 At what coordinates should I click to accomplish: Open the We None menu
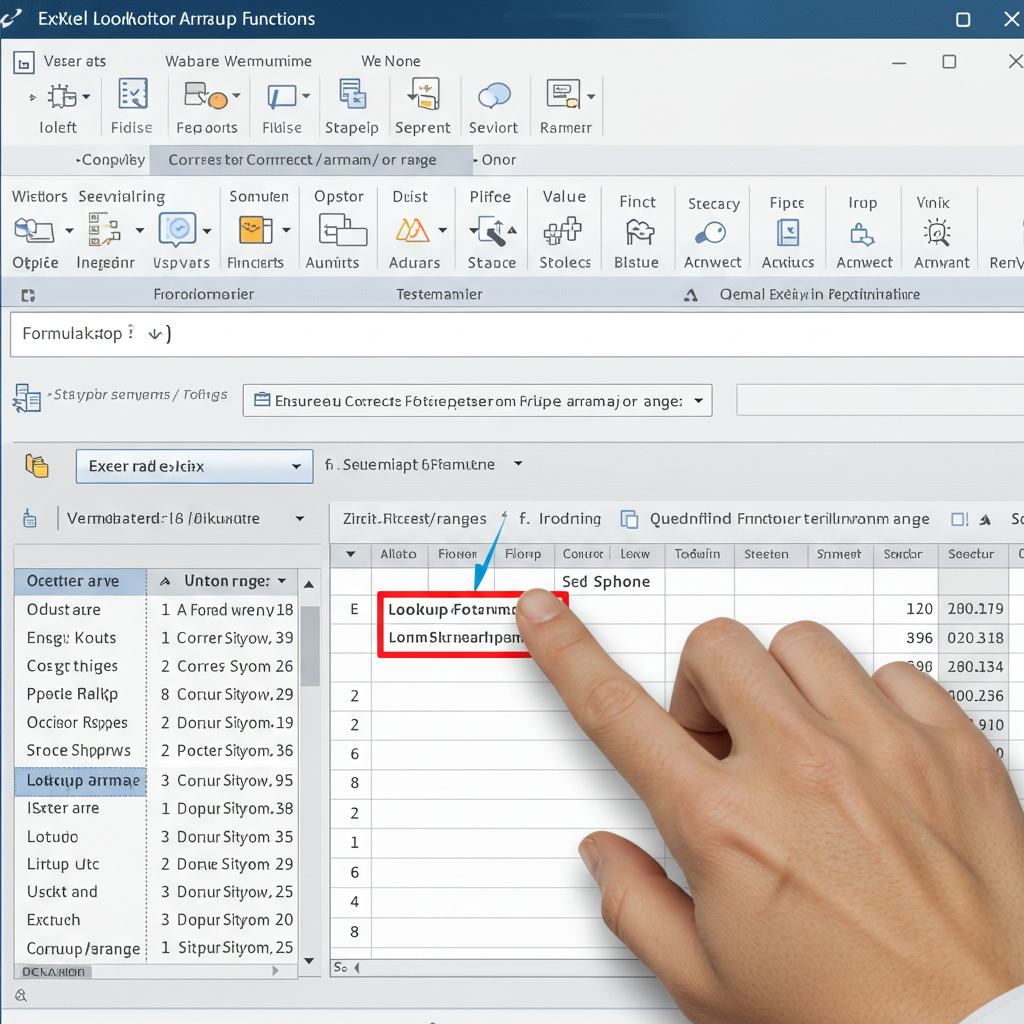pos(391,61)
